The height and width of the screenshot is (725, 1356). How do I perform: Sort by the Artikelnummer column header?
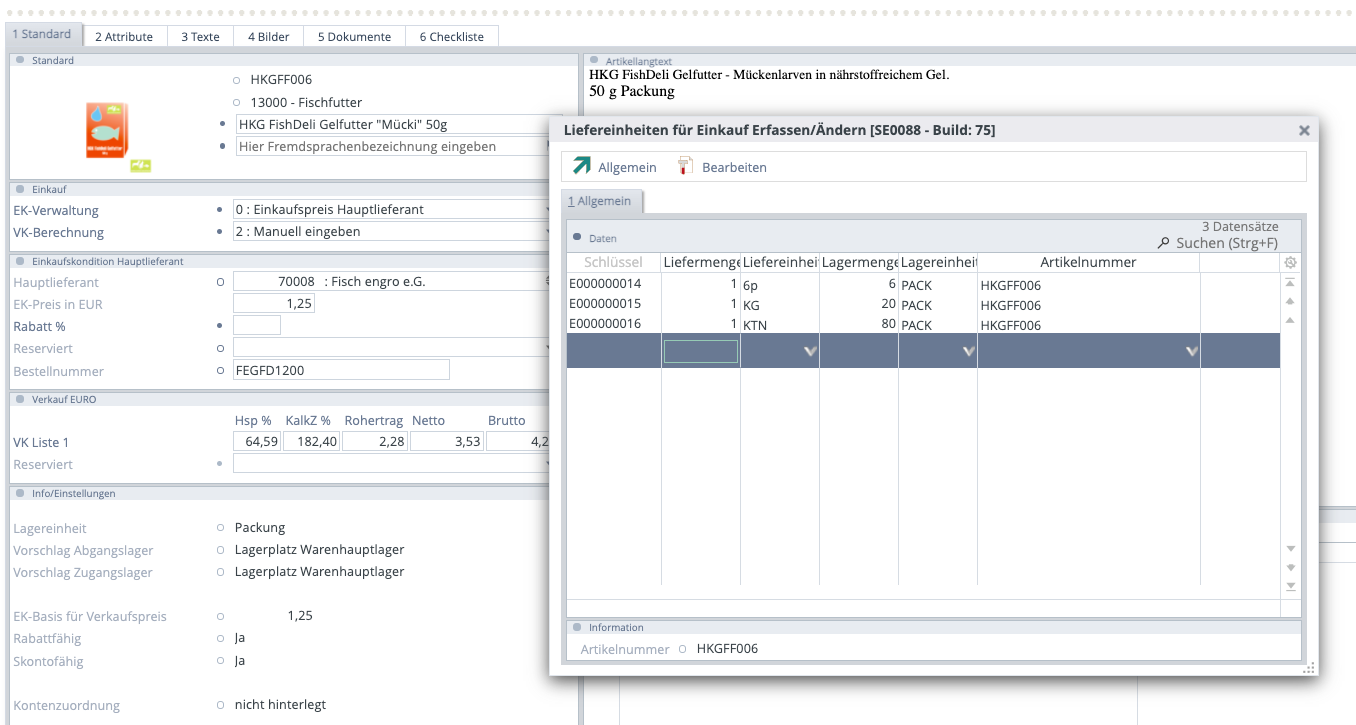click(1088, 262)
